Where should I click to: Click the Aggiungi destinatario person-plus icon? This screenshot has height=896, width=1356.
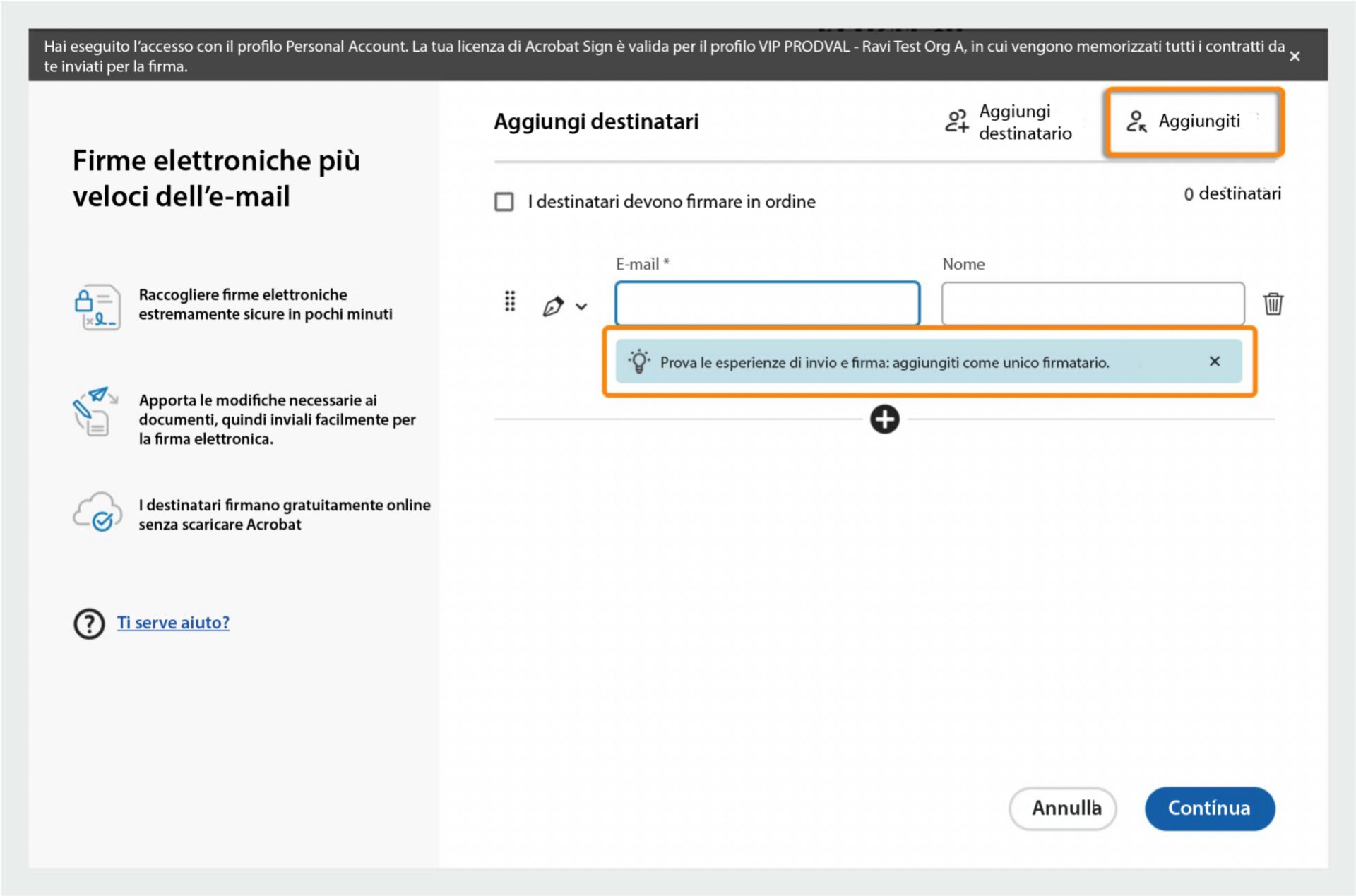tap(957, 121)
